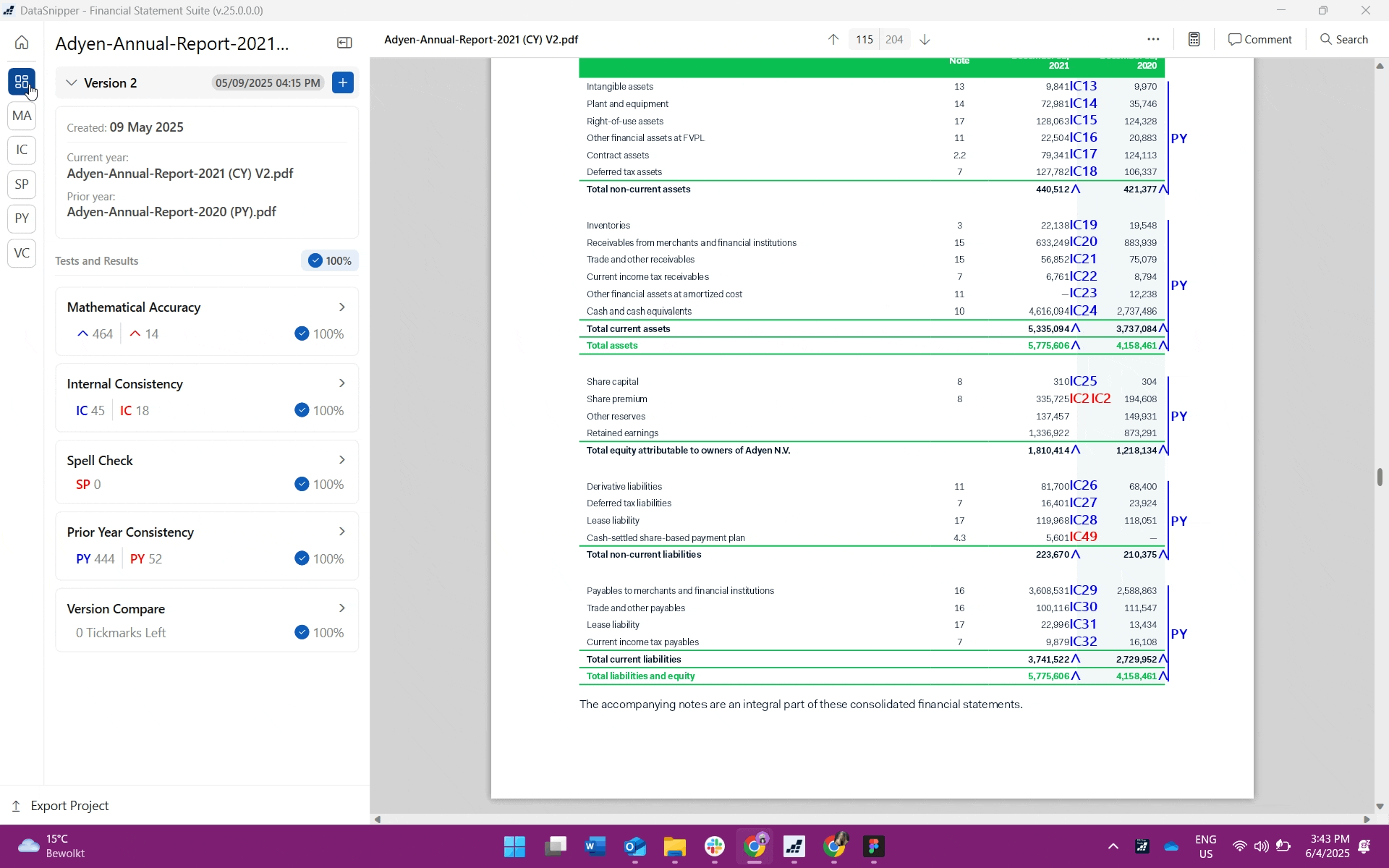Screen dimensions: 1389x868
Task: Click the vertical scrollbar thumb of document
Action: tap(1380, 477)
